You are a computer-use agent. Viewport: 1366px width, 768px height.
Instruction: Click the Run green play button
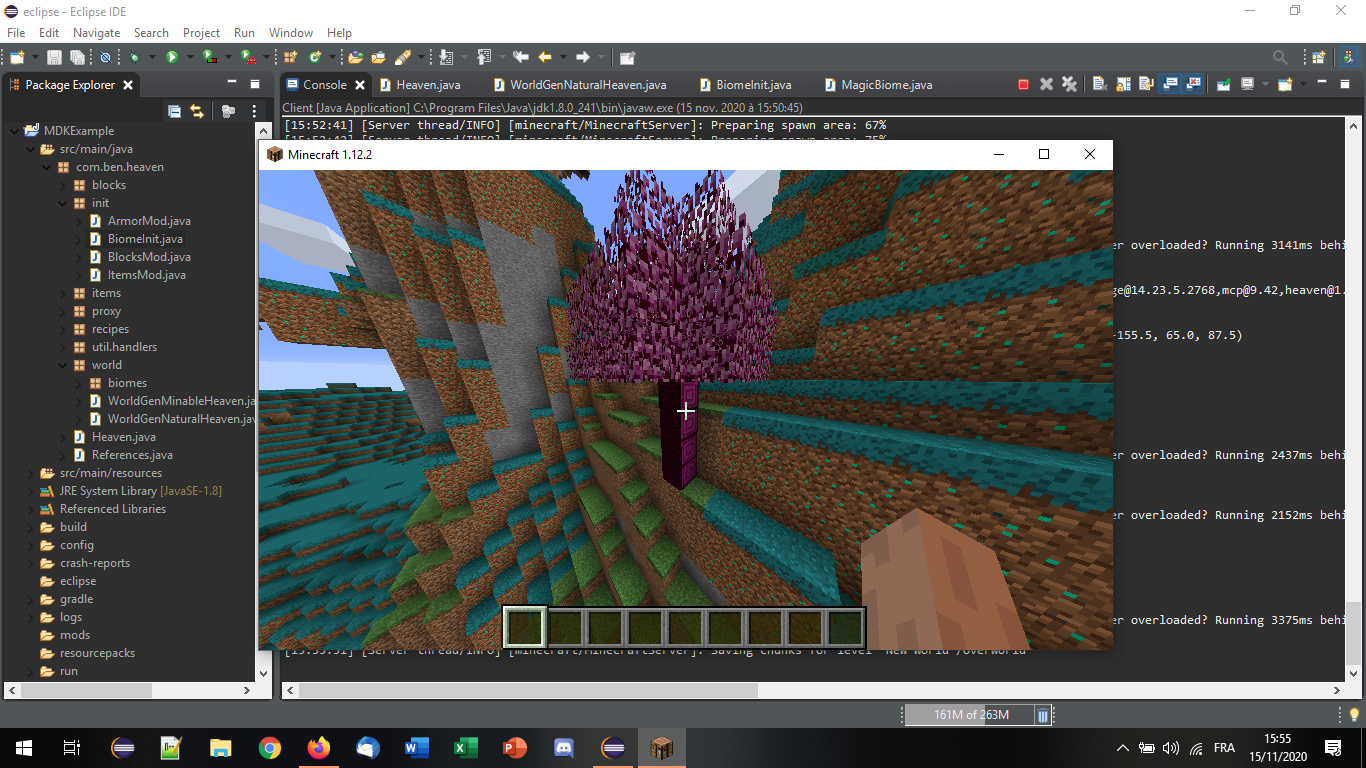172,58
